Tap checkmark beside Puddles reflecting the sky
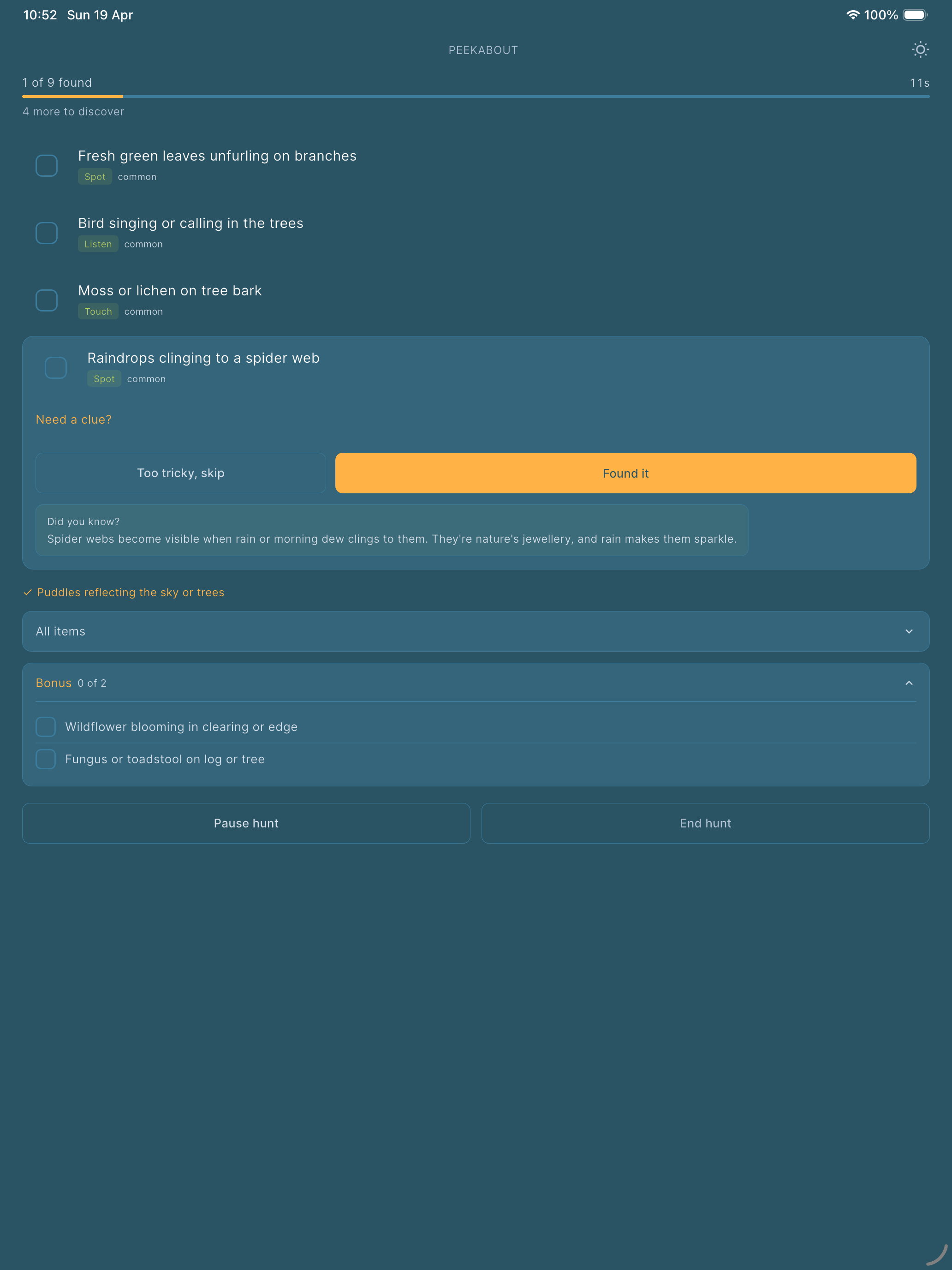Image resolution: width=952 pixels, height=1270 pixels. pos(28,592)
